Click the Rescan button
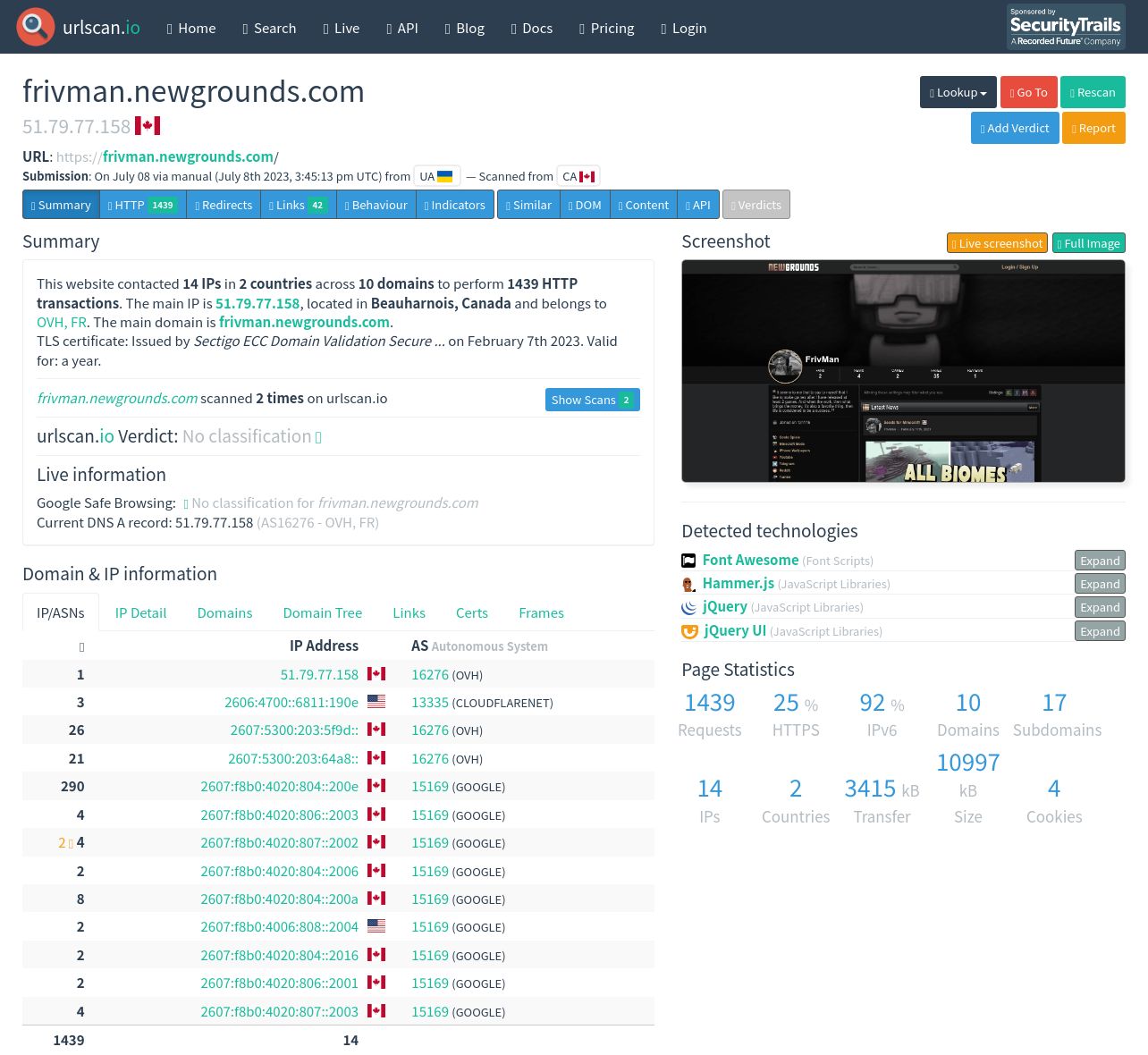This screenshot has width=1148, height=1055. [1093, 92]
